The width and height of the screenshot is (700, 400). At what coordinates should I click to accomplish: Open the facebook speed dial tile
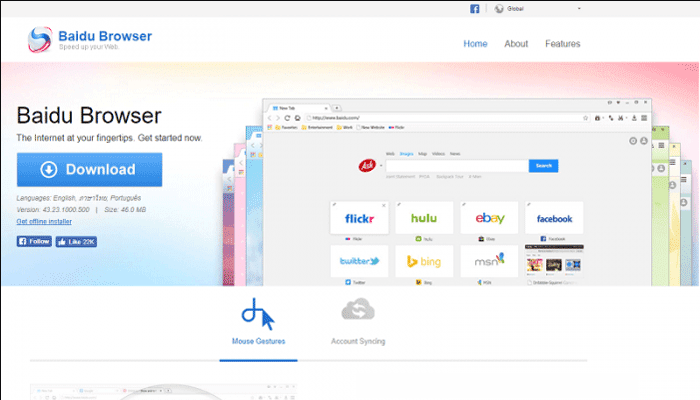pyautogui.click(x=554, y=218)
